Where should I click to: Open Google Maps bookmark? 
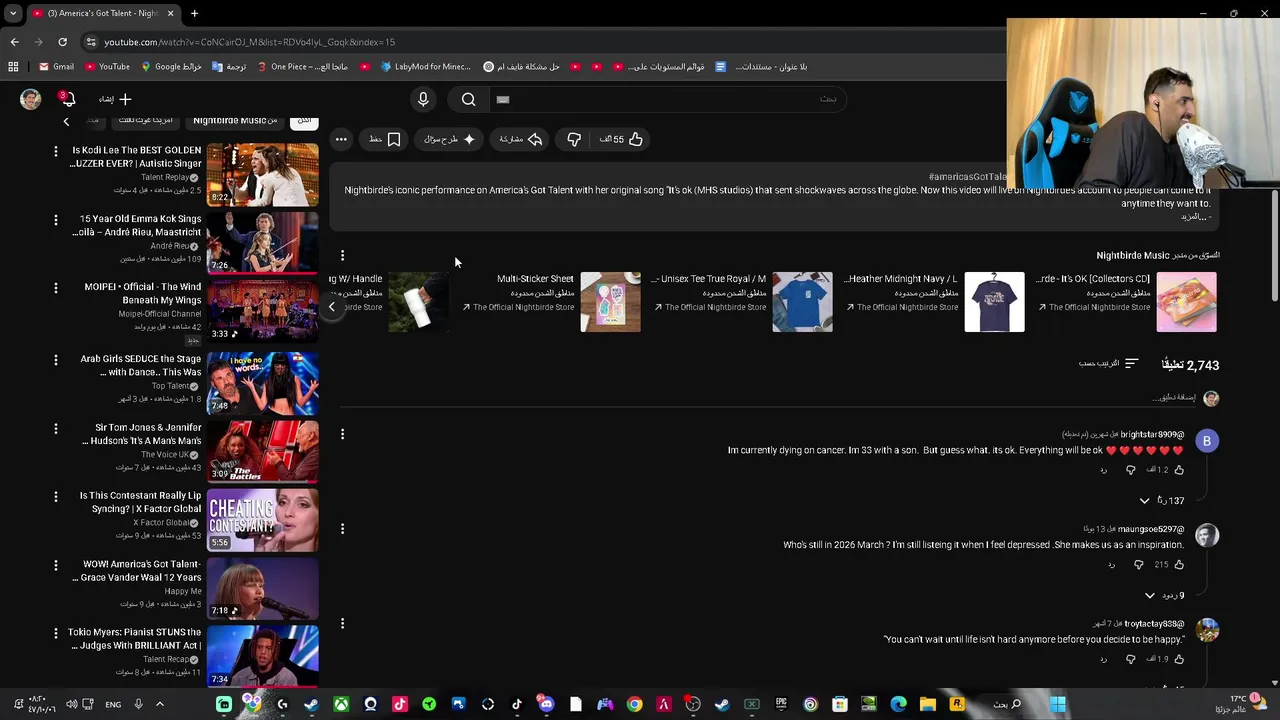[172, 67]
